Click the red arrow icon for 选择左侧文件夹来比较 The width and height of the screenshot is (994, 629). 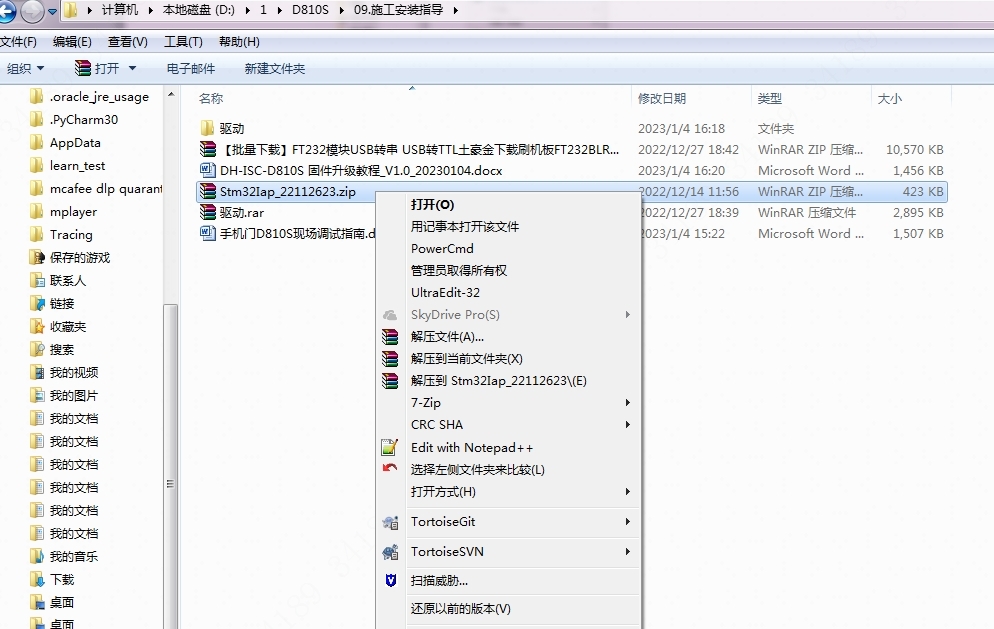coord(390,469)
